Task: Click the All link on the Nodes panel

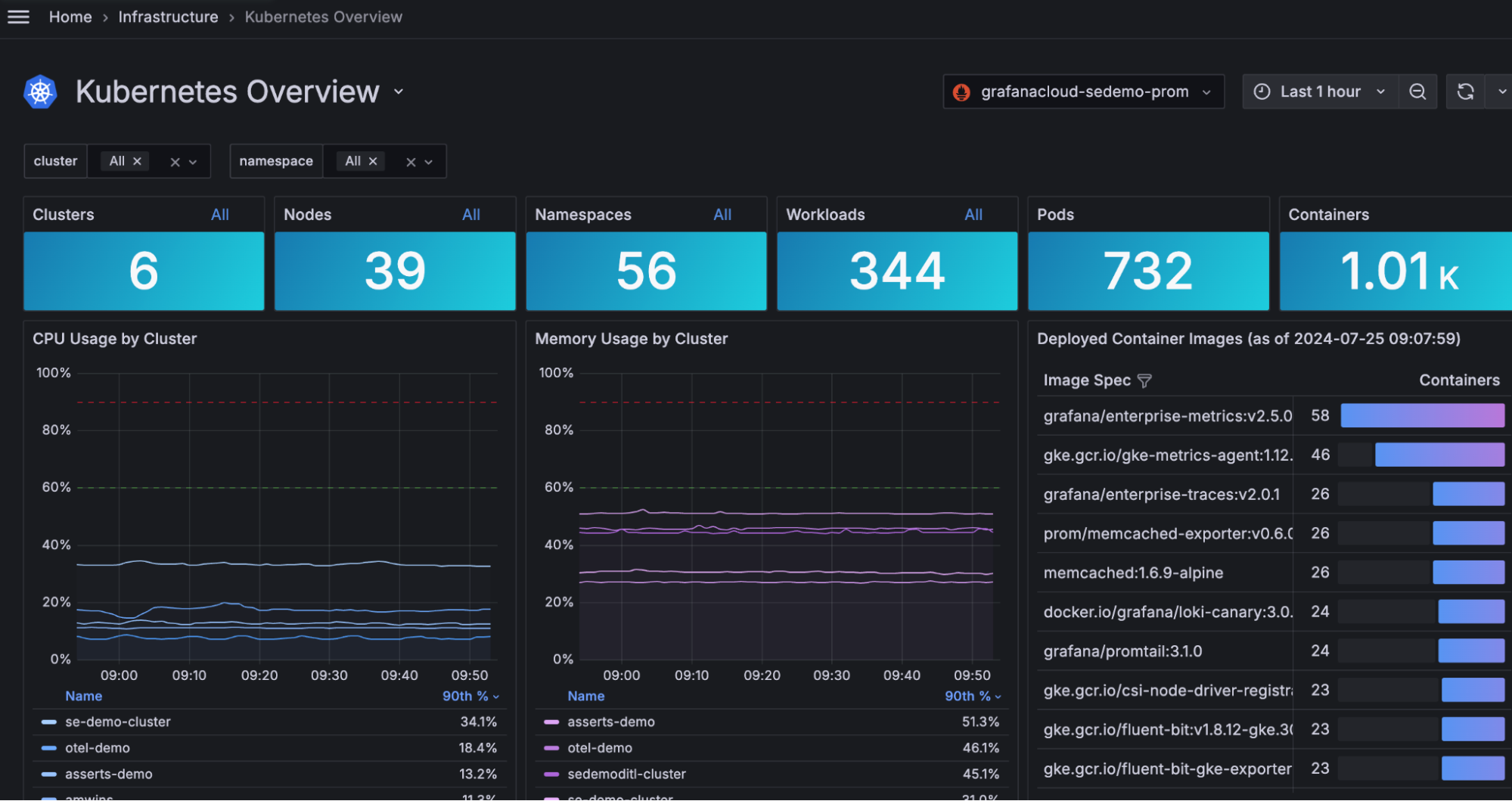Action: click(470, 214)
